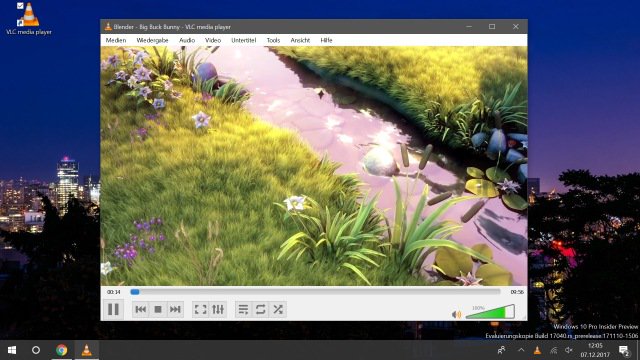Seek within the playback progress bar
The image size is (640, 360).
click(316, 292)
